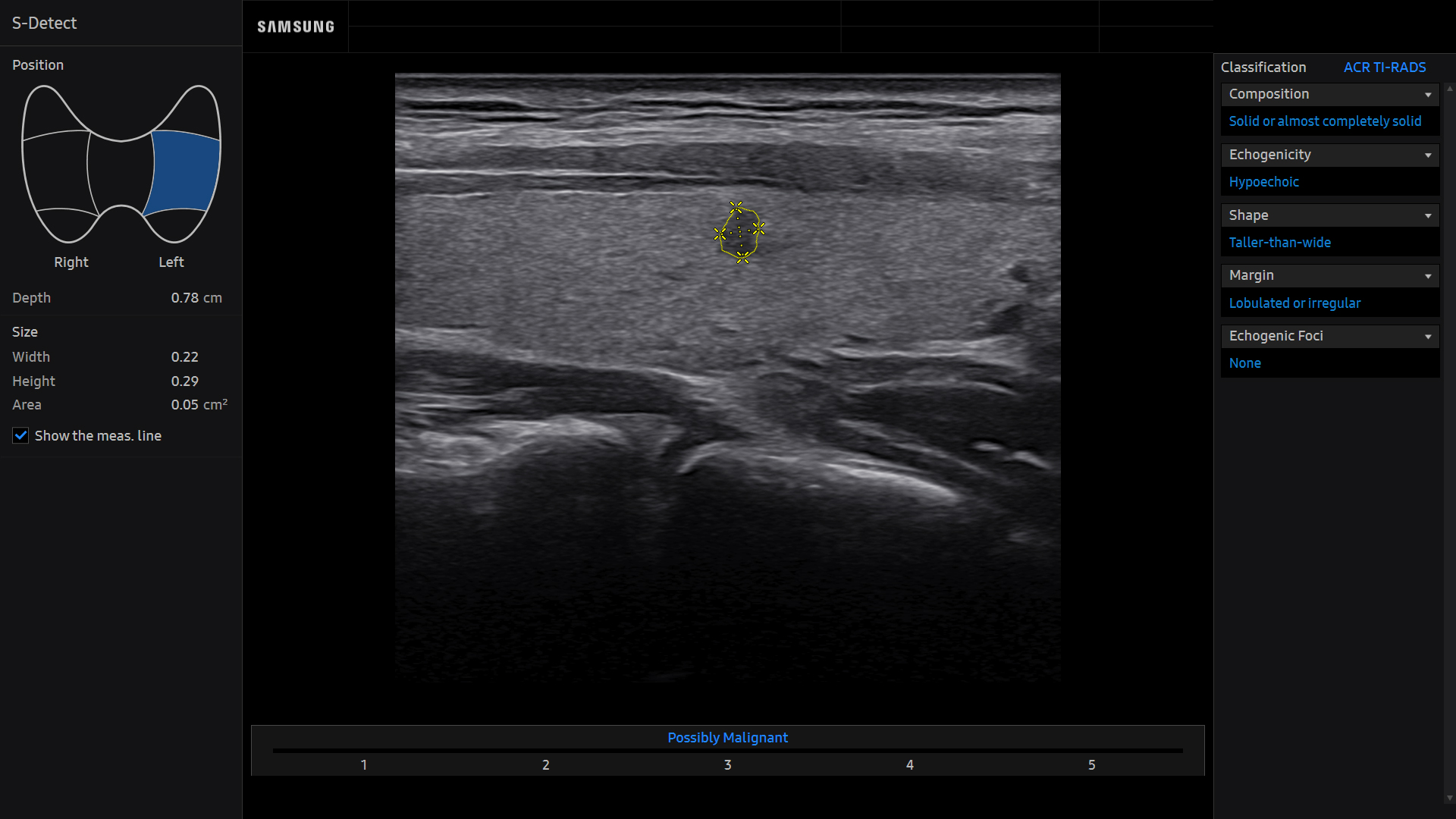Click the Width value 0.22
1456x819 pixels.
click(x=184, y=357)
